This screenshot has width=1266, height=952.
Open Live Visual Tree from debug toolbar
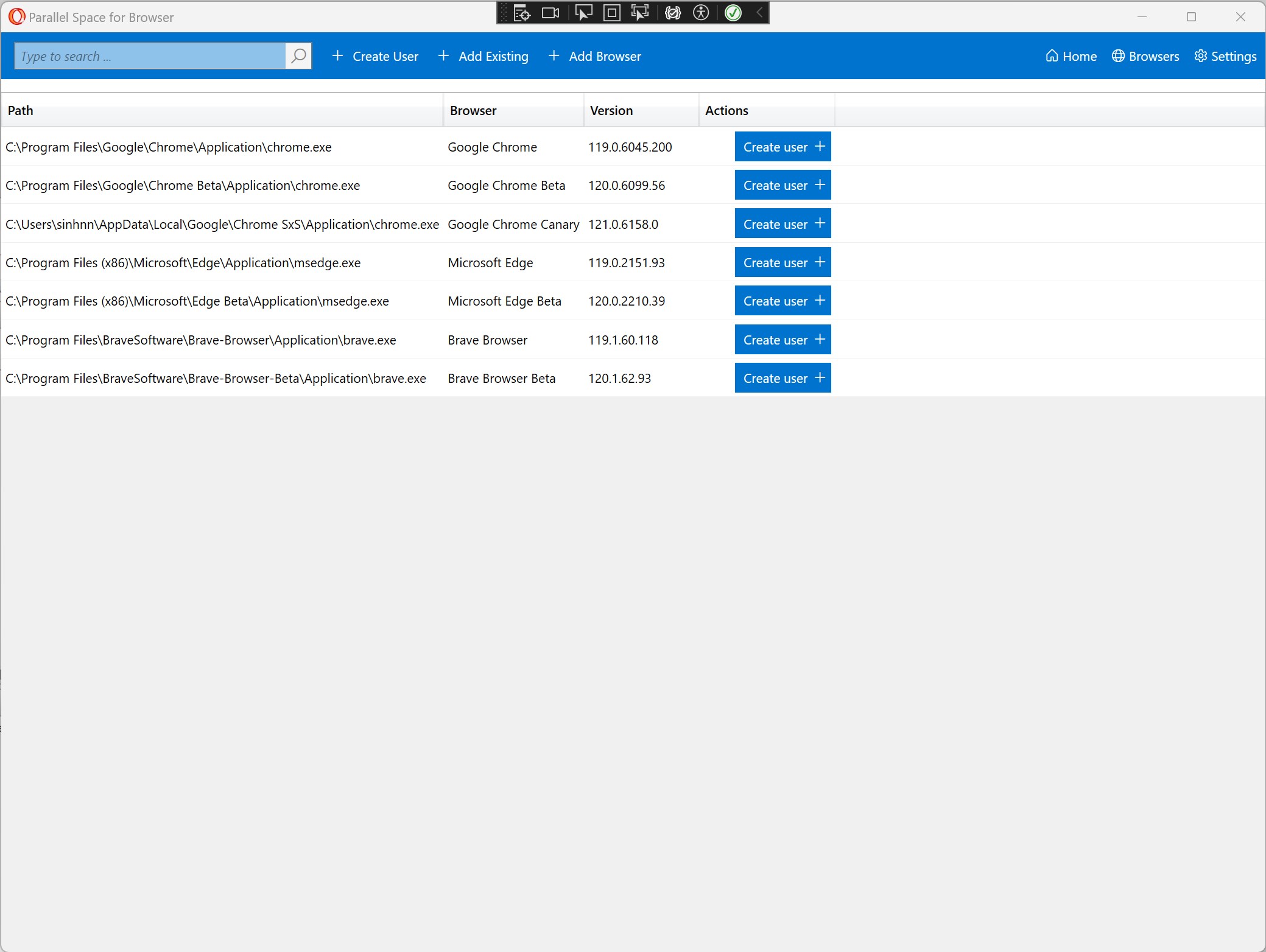pos(522,13)
